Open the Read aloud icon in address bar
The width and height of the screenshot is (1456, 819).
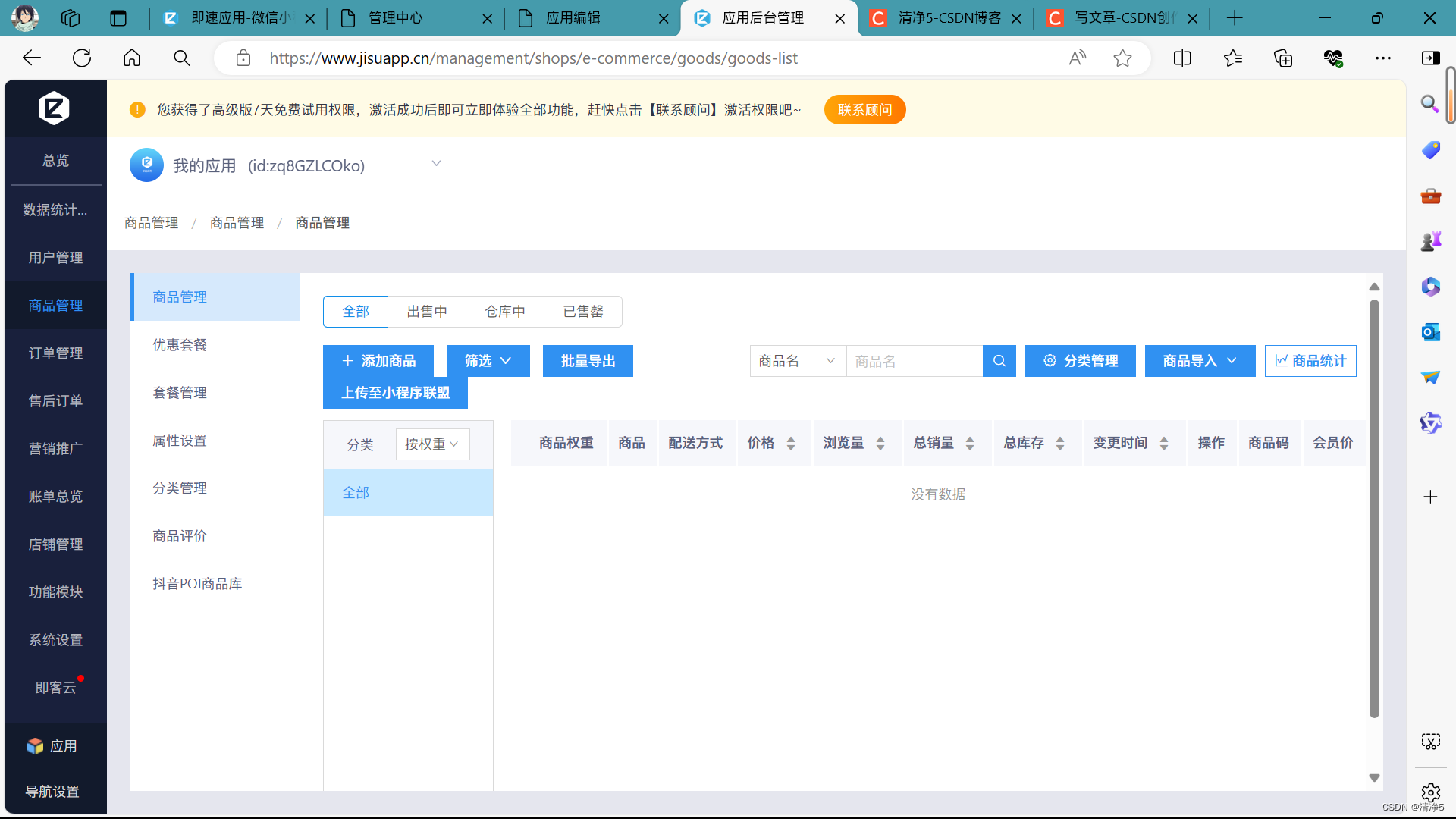pos(1077,58)
